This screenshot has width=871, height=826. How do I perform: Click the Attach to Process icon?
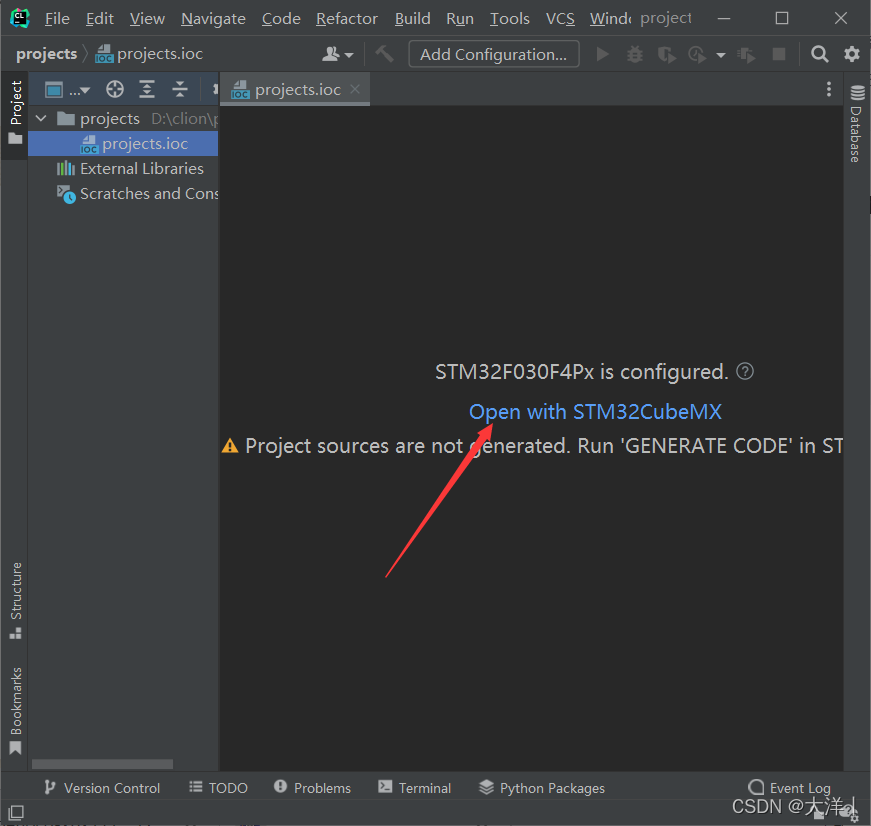pyautogui.click(x=746, y=54)
